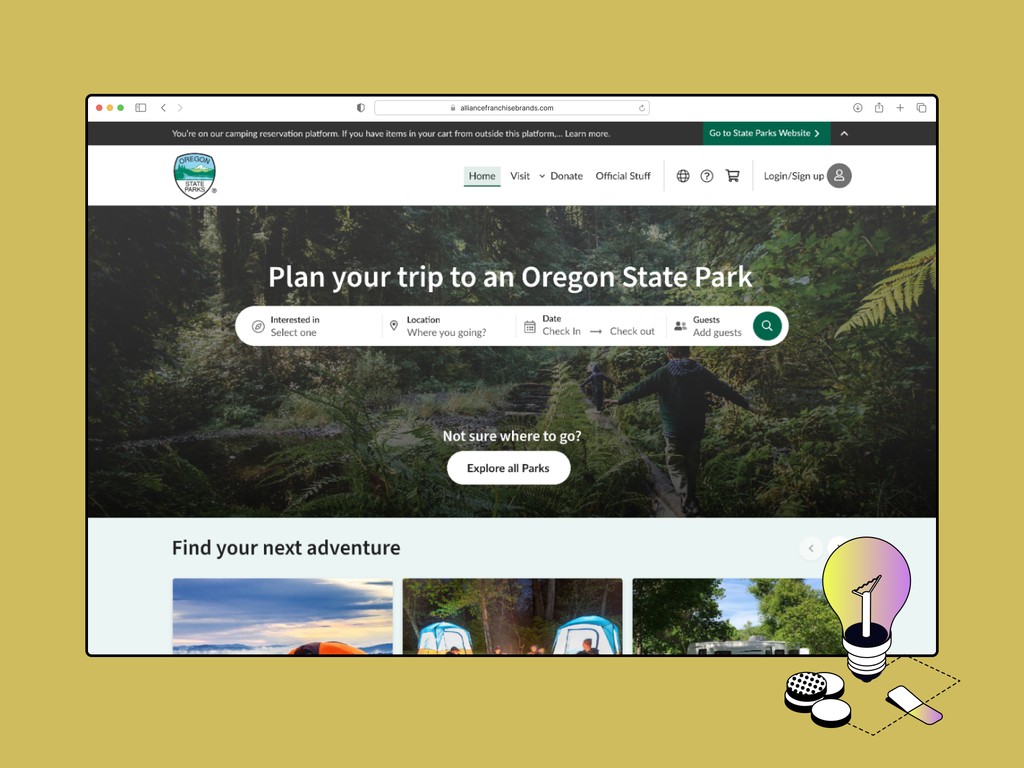Open the Learn more banner link
The width and height of the screenshot is (1024, 768).
click(x=587, y=133)
